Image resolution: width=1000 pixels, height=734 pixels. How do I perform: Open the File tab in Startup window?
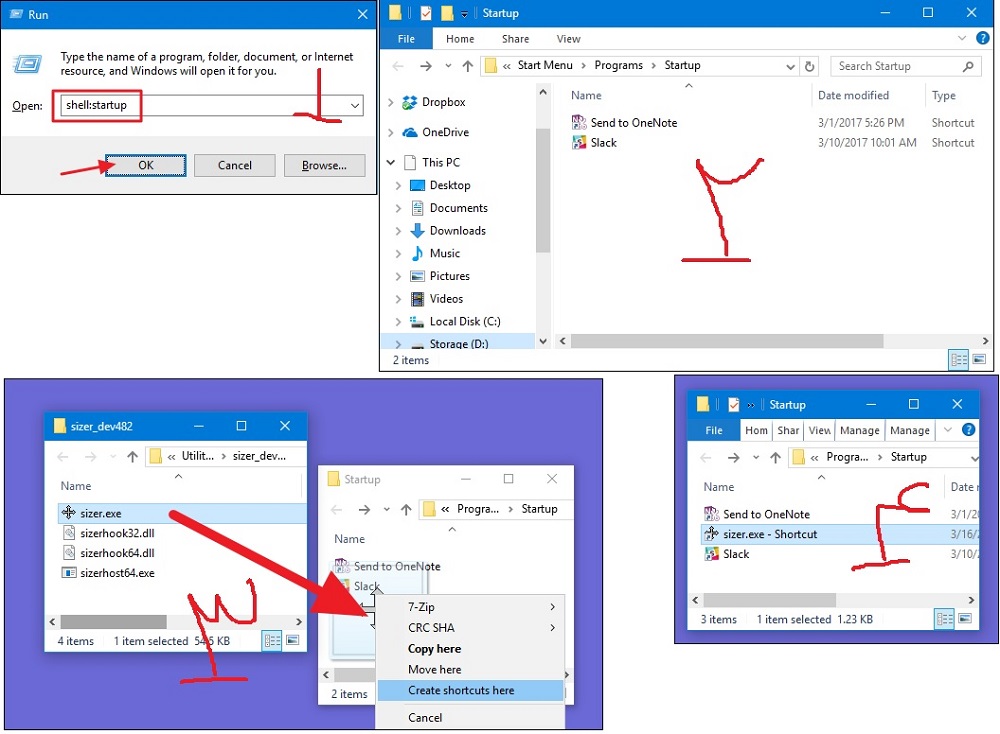pos(406,39)
